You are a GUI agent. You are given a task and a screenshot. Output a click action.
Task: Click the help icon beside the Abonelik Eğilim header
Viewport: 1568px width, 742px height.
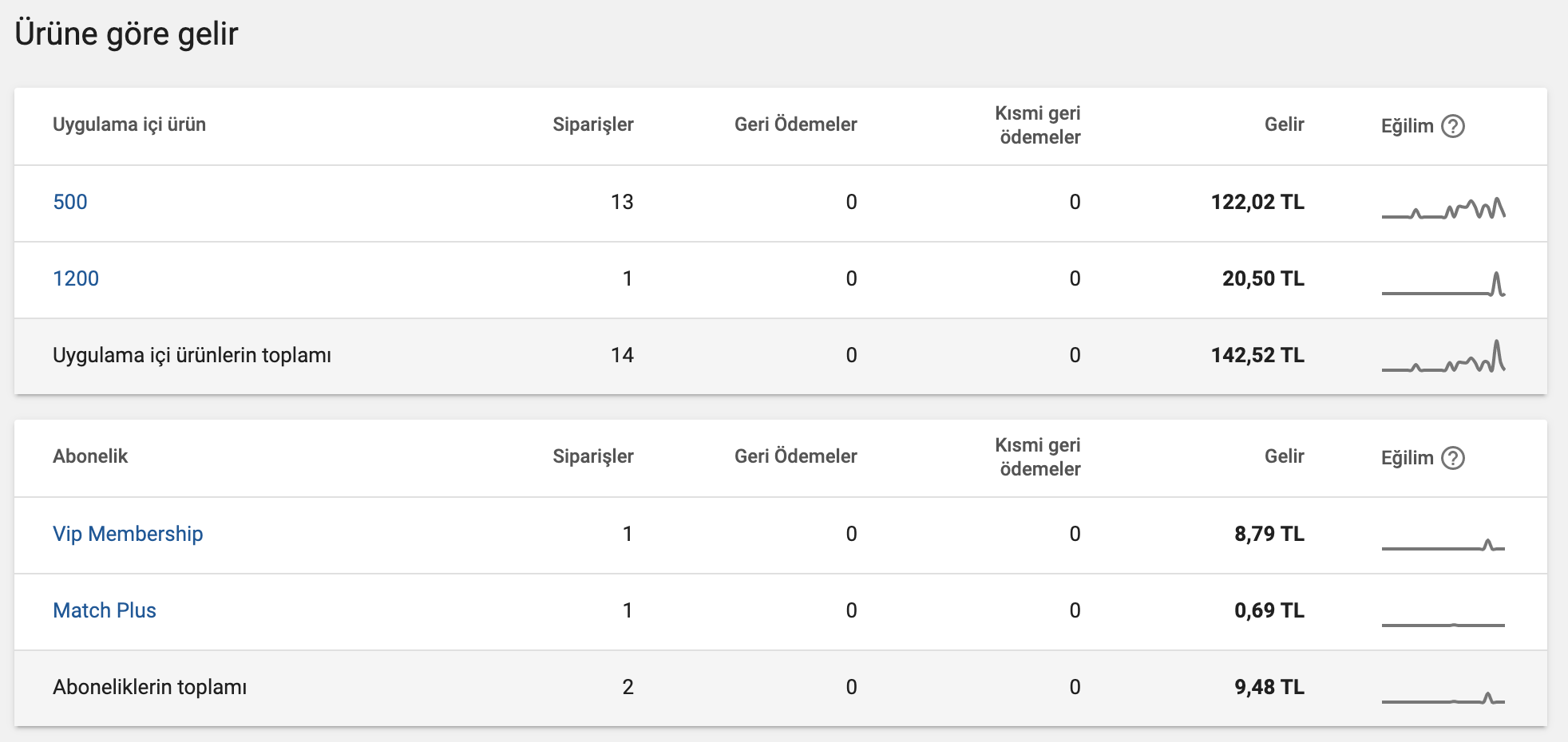coord(1453,458)
